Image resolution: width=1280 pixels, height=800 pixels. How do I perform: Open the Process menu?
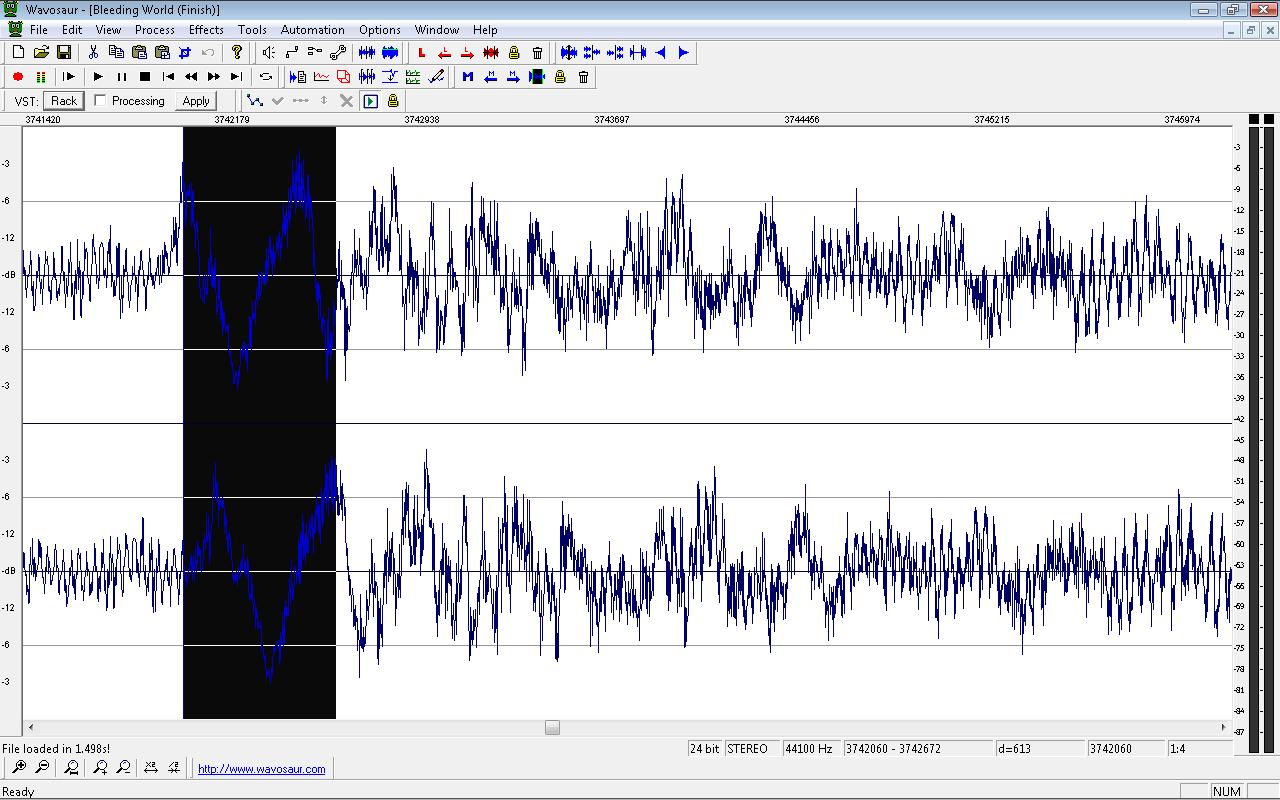(x=155, y=30)
